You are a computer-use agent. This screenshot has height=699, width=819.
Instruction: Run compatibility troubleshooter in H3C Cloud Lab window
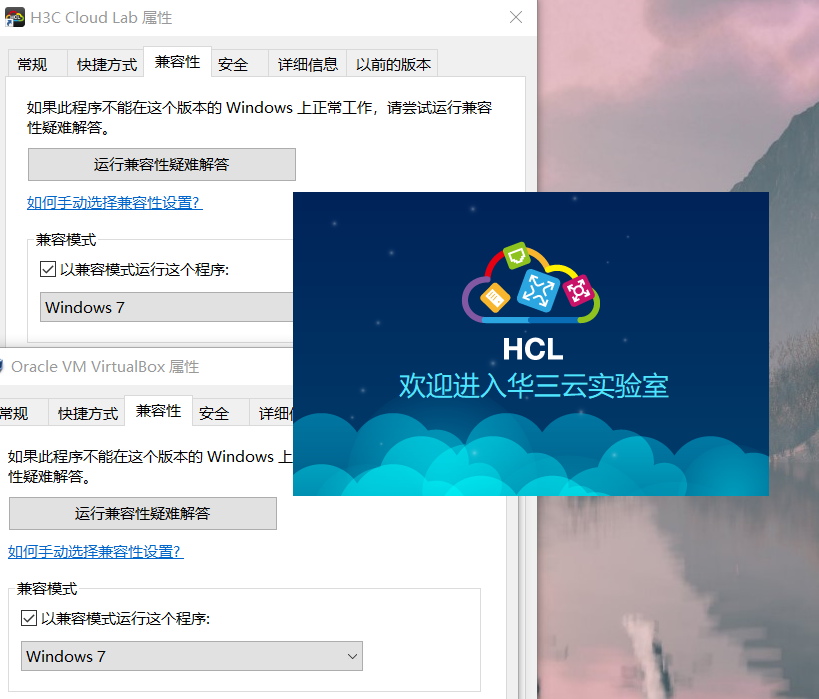pyautogui.click(x=162, y=165)
